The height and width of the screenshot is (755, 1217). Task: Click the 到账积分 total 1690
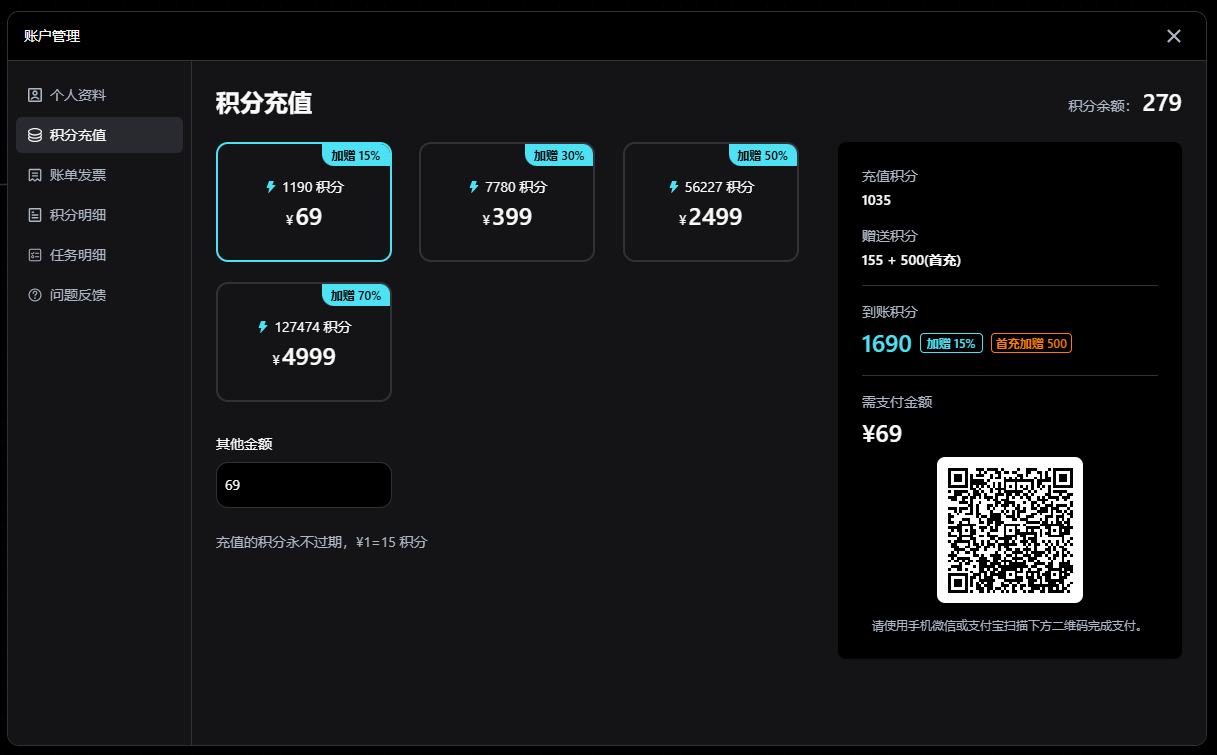(x=886, y=344)
